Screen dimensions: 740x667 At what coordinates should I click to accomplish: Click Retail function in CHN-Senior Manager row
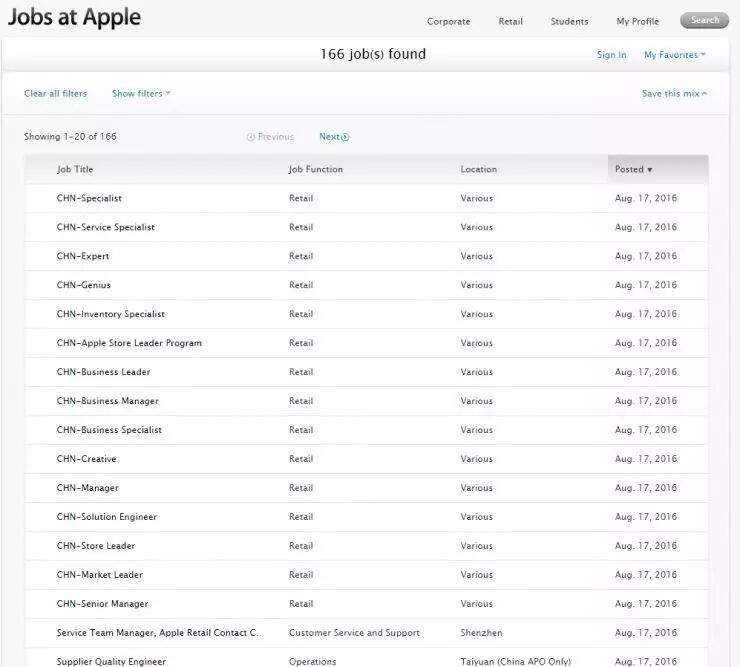[301, 604]
